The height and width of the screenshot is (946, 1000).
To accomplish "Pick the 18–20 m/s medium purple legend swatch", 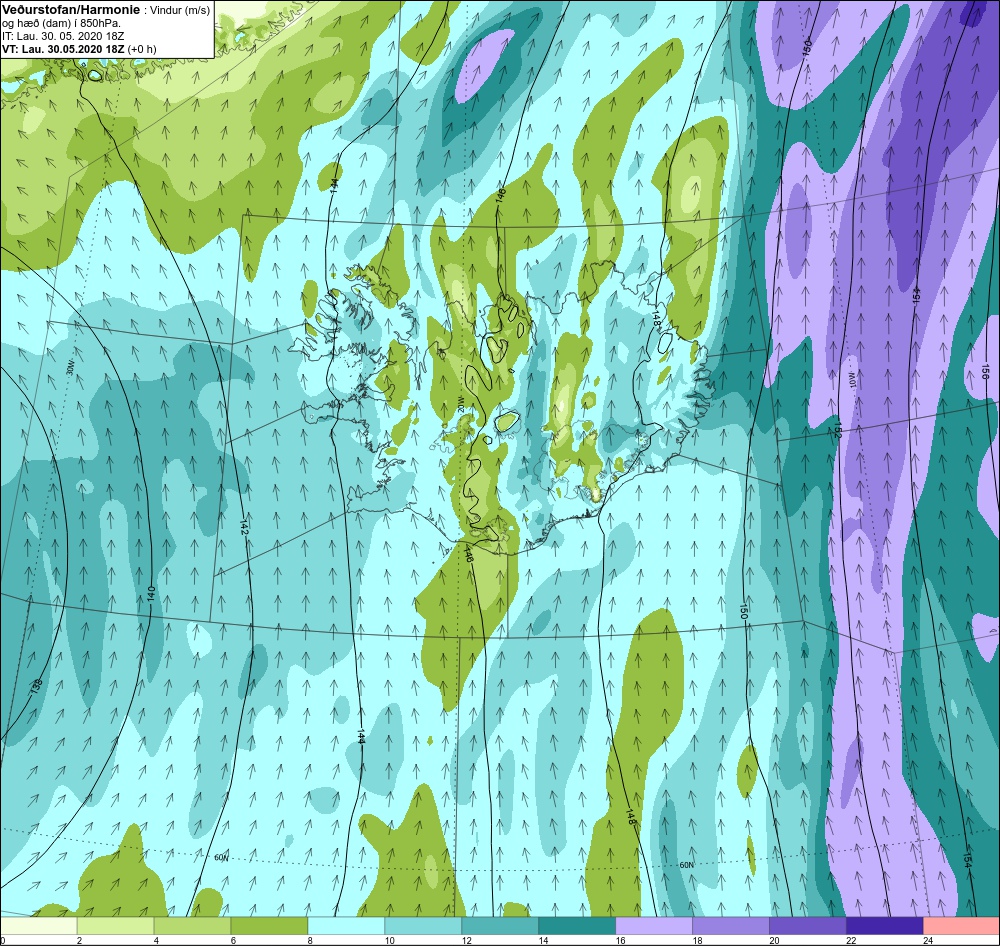I will coord(731,925).
